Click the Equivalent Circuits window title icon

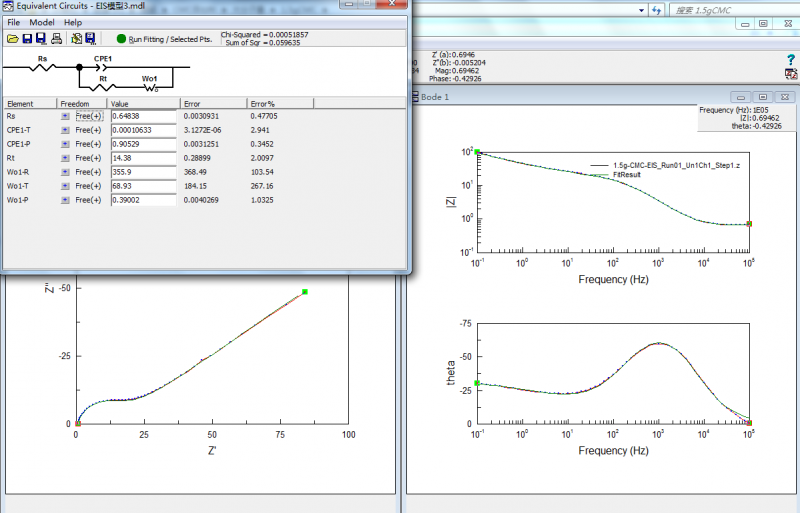point(8,6)
